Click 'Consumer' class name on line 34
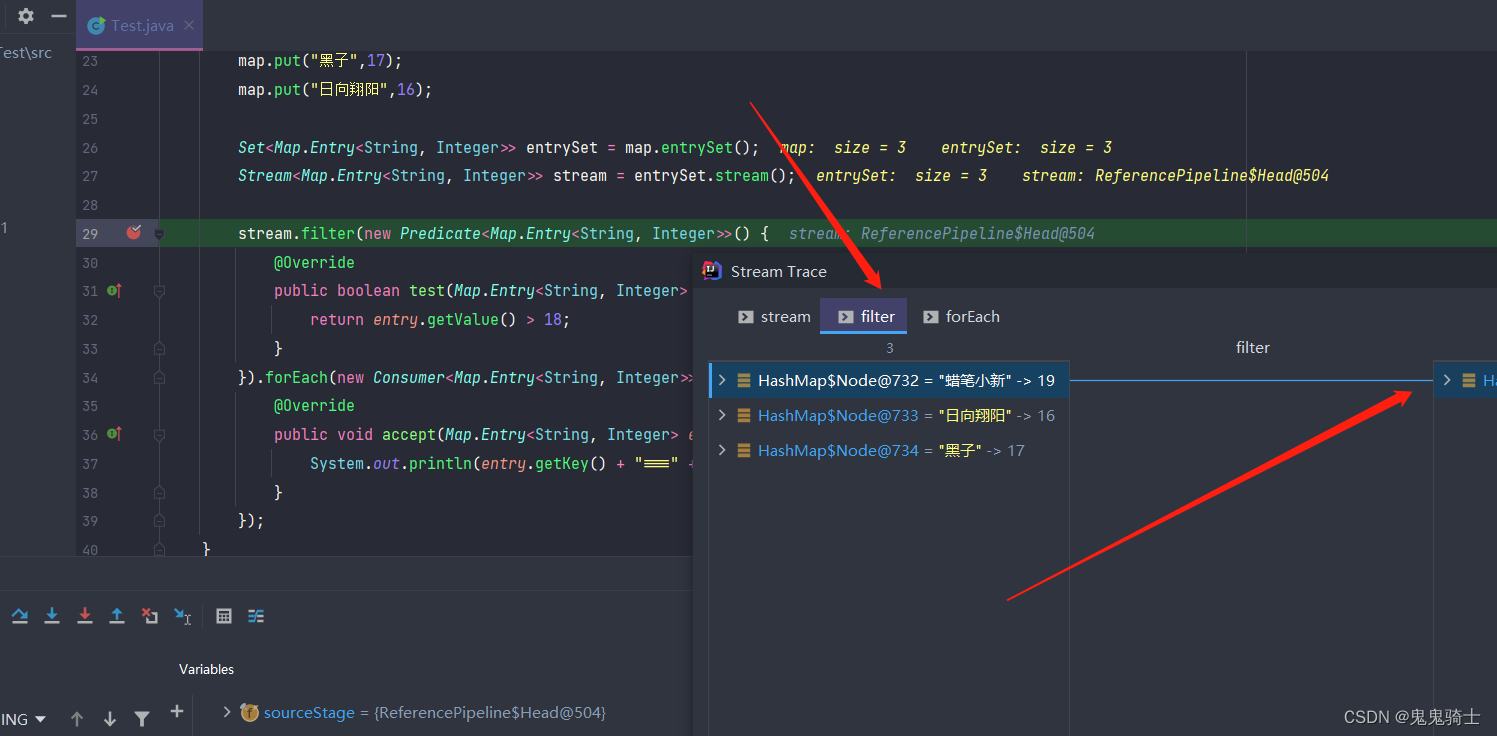Viewport: 1497px width, 736px height. 409,377
